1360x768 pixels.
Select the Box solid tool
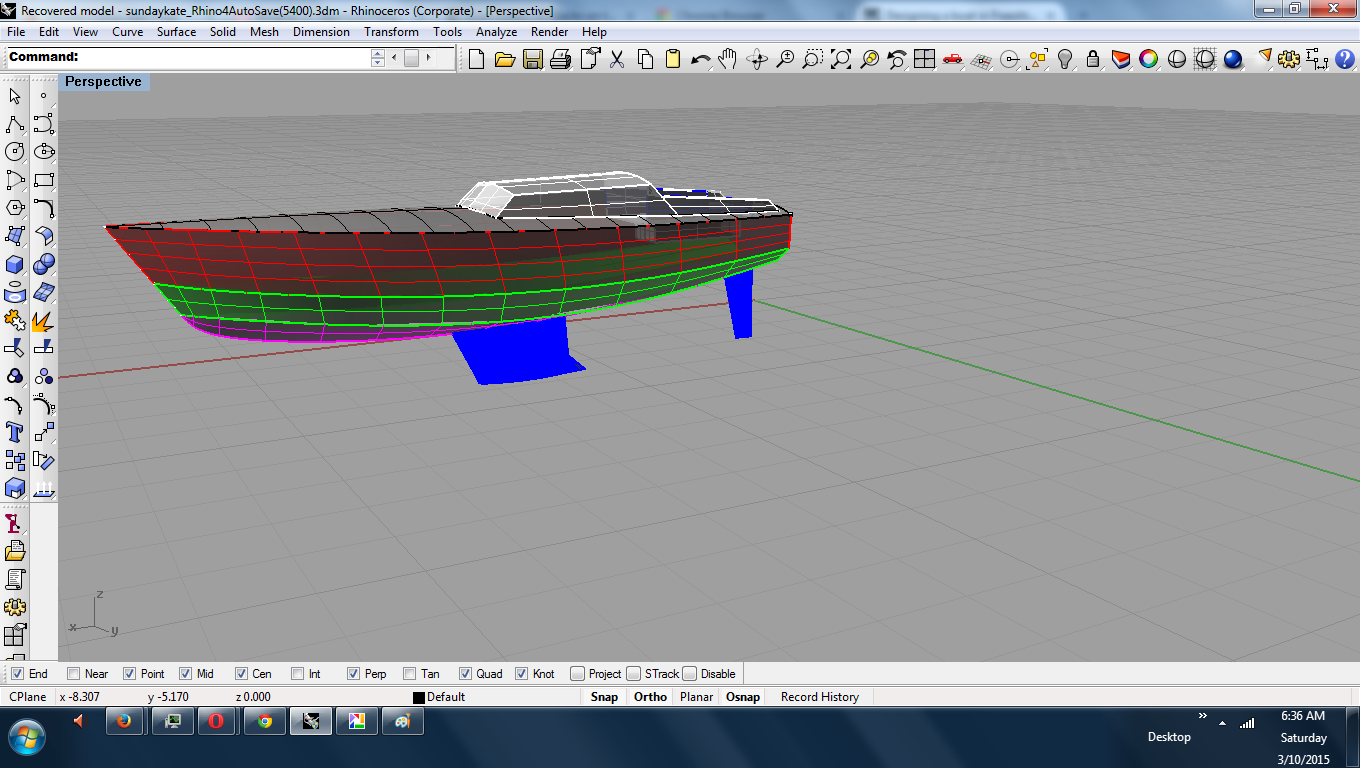tap(15, 264)
